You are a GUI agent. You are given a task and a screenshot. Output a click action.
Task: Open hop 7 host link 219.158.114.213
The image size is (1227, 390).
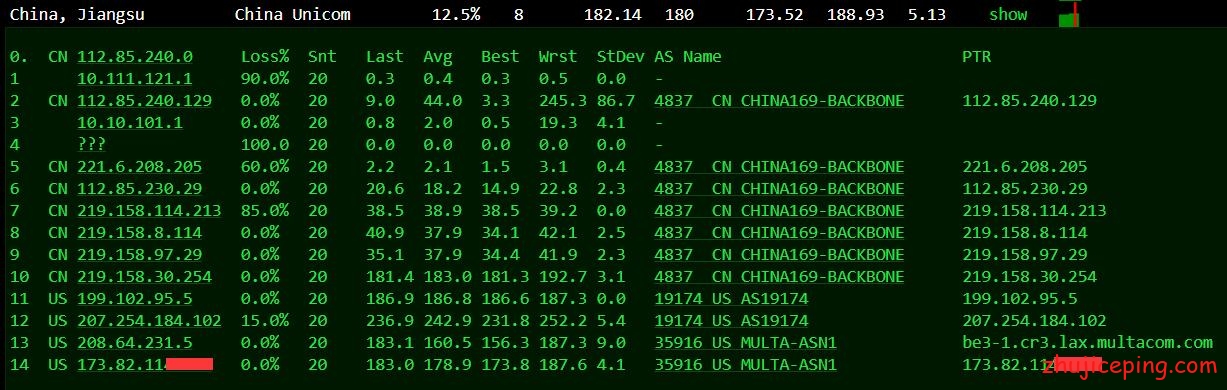coord(149,211)
